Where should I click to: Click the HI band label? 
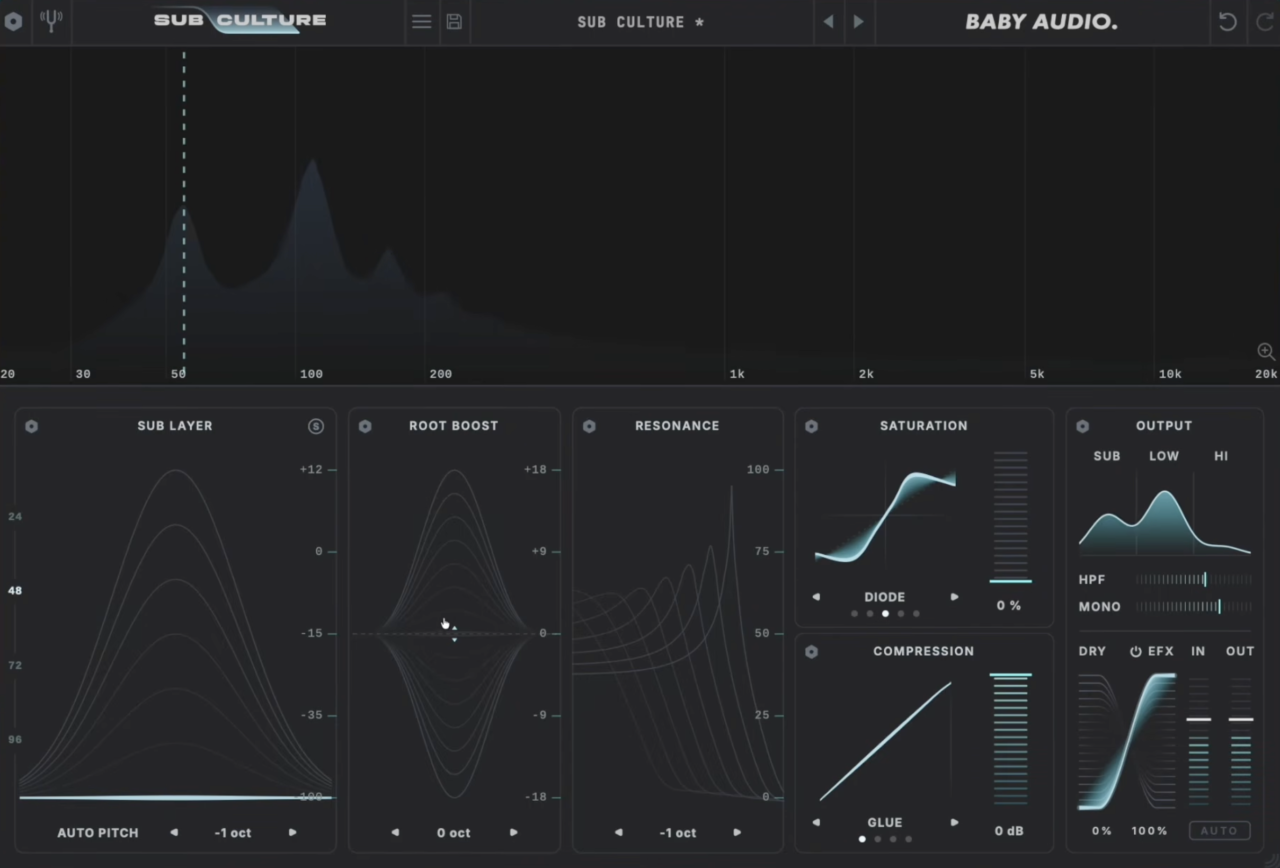1221,456
